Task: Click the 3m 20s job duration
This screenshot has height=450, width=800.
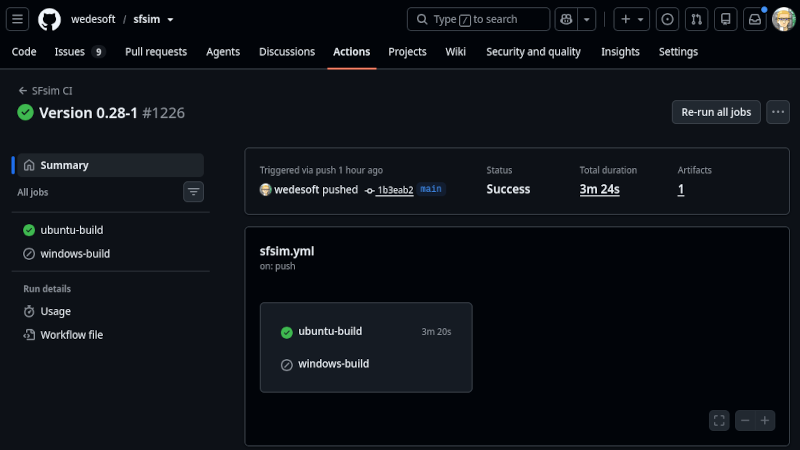Action: click(x=436, y=332)
